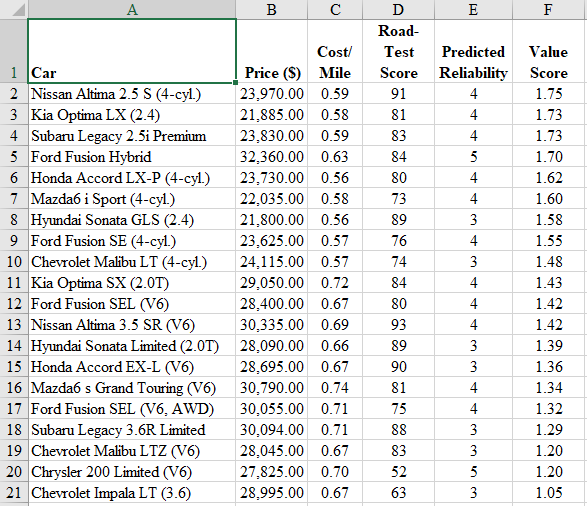
Task: Click Road-Test Score value 93
Action: 398,324
